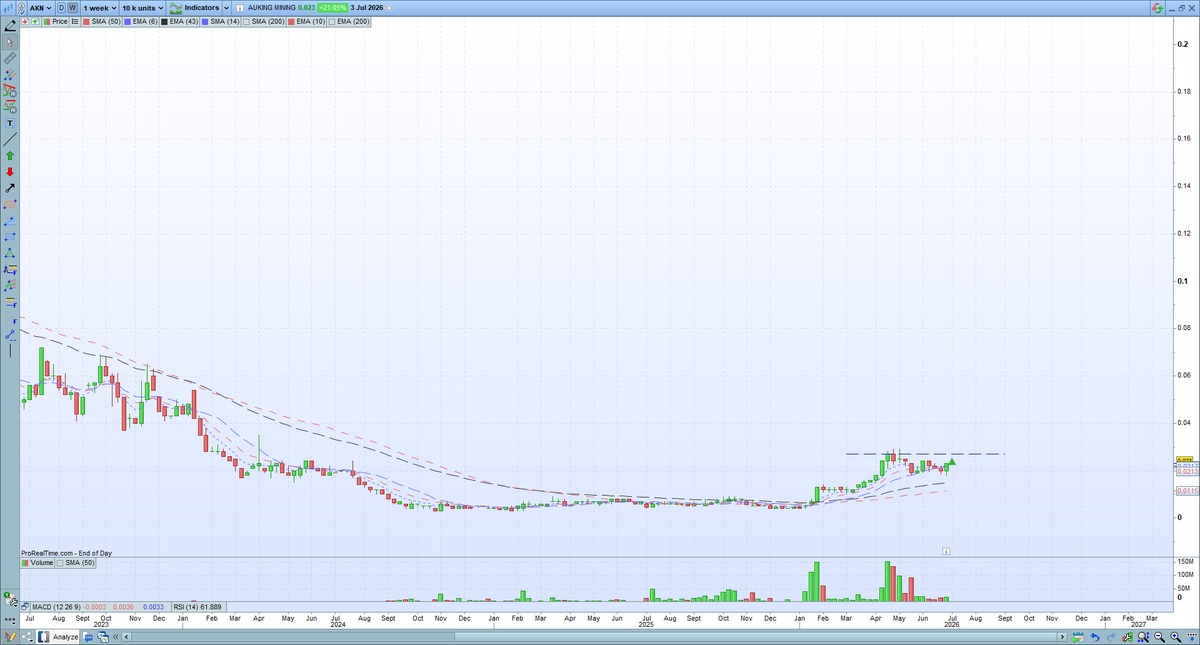This screenshot has height=645, width=1200.
Task: Select the ellipse drawing tool
Action: [10, 204]
